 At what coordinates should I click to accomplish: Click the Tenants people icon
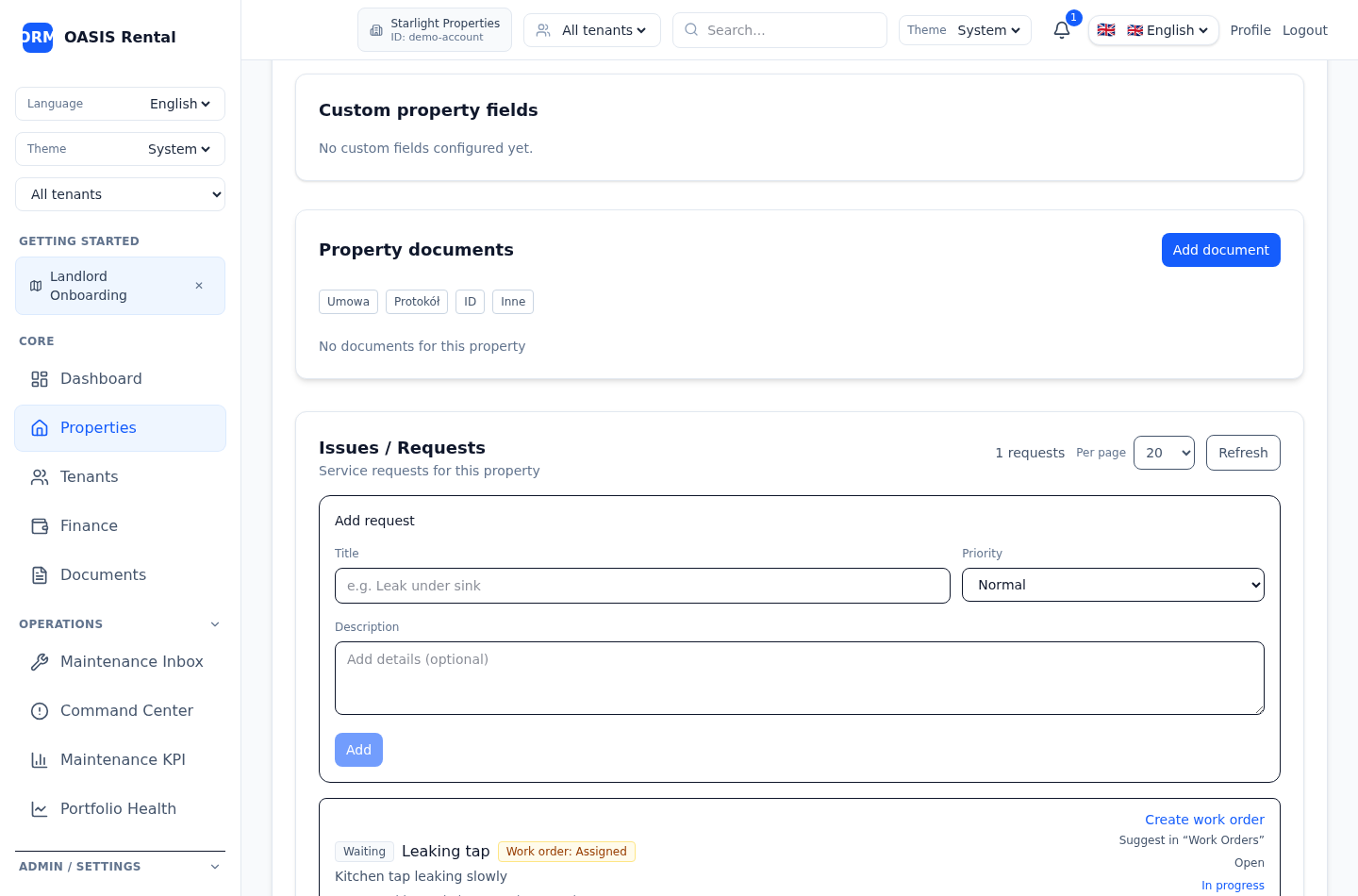tap(40, 477)
